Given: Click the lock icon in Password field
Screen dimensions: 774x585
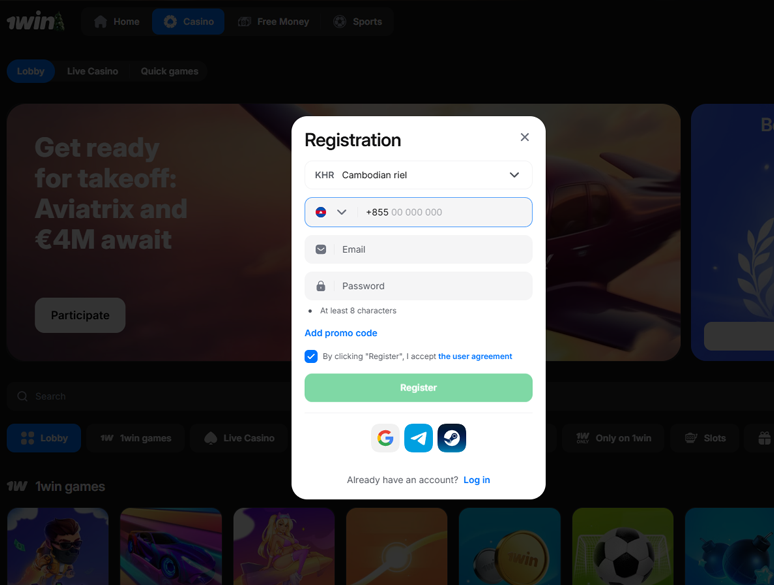Looking at the screenshot, I should pos(321,286).
